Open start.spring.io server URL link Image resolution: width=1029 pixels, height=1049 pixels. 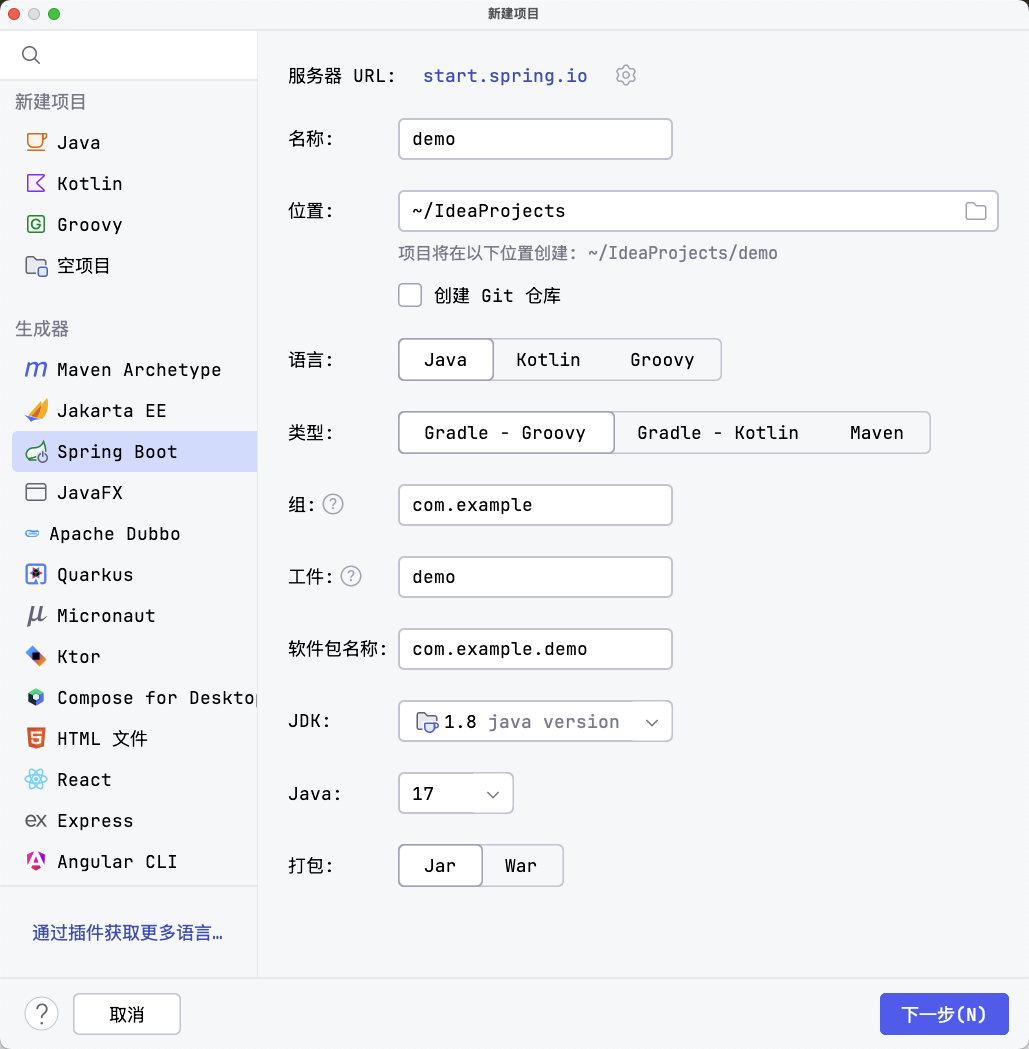click(505, 76)
